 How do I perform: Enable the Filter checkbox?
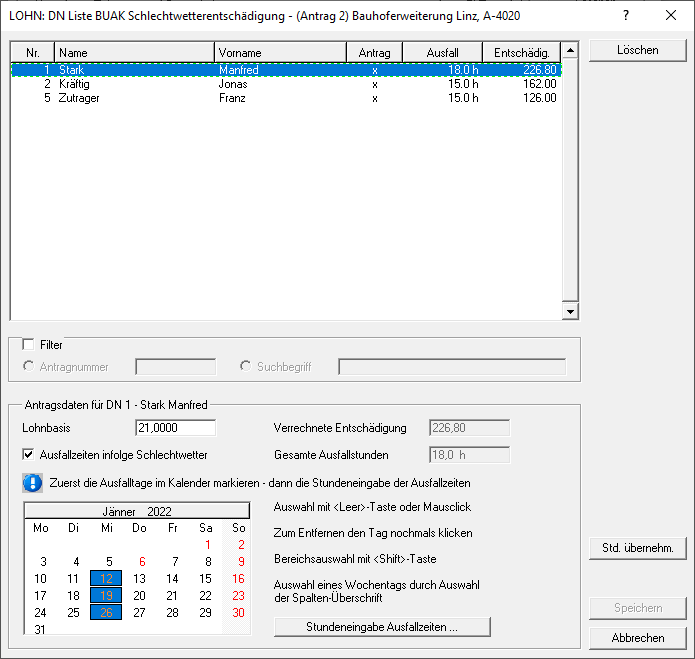pos(28,345)
